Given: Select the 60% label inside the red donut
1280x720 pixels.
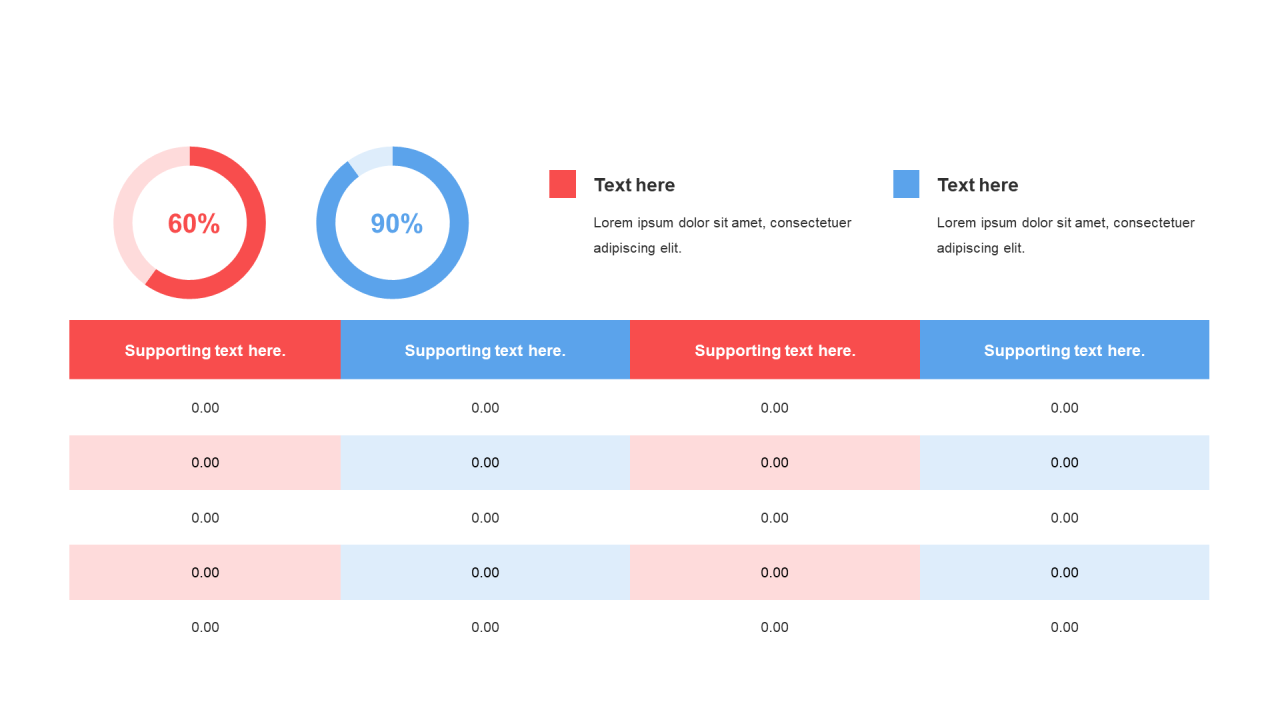Looking at the screenshot, I should pos(193,224).
